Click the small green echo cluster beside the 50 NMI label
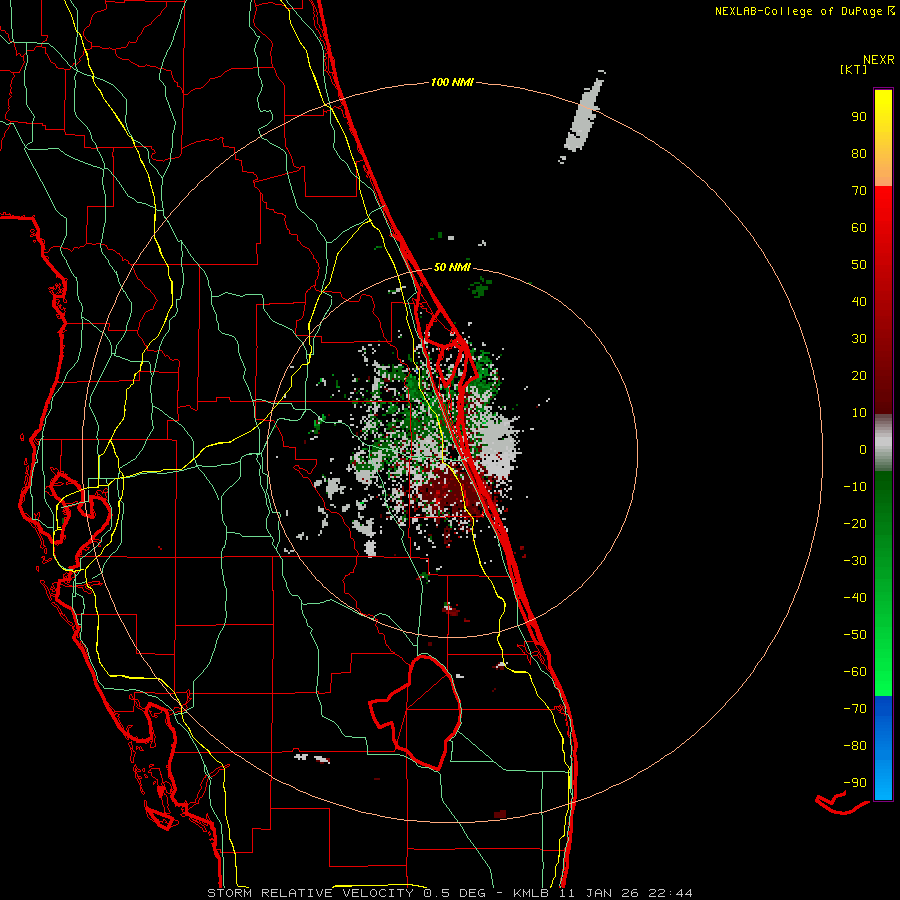The image size is (900, 900). pos(481,286)
